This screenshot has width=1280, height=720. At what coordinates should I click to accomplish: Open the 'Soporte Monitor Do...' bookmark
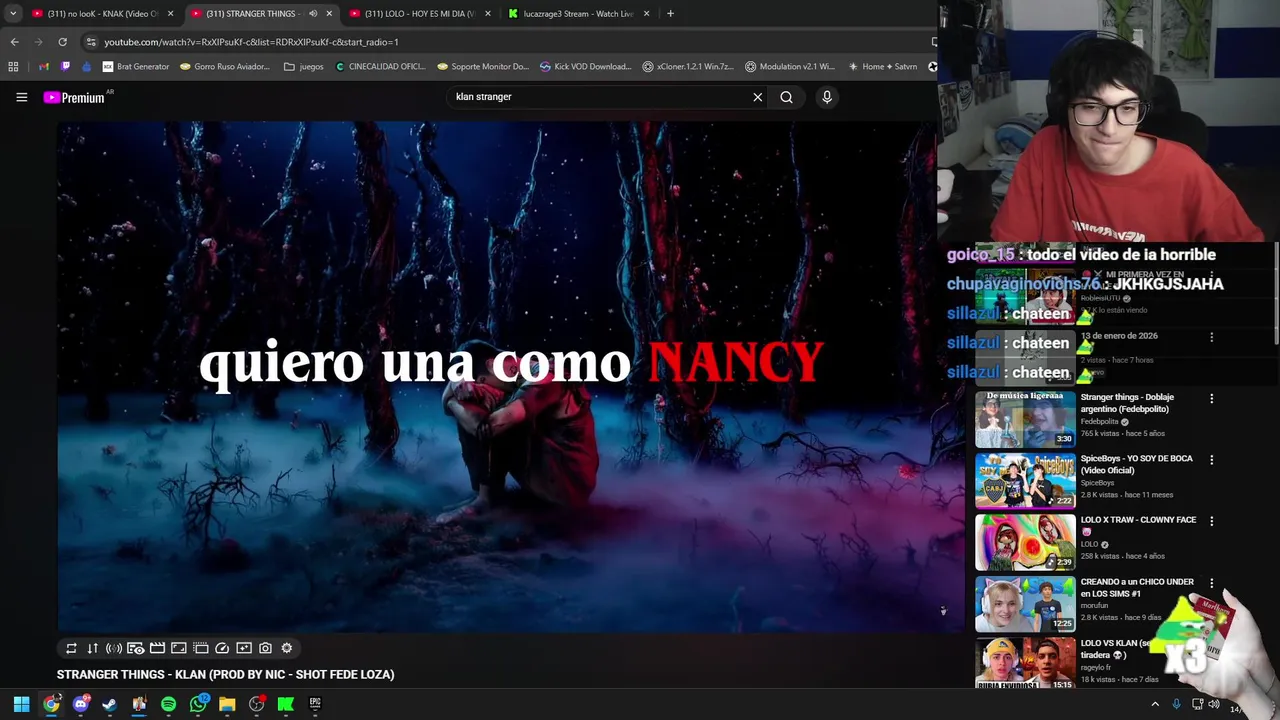tap(483, 67)
